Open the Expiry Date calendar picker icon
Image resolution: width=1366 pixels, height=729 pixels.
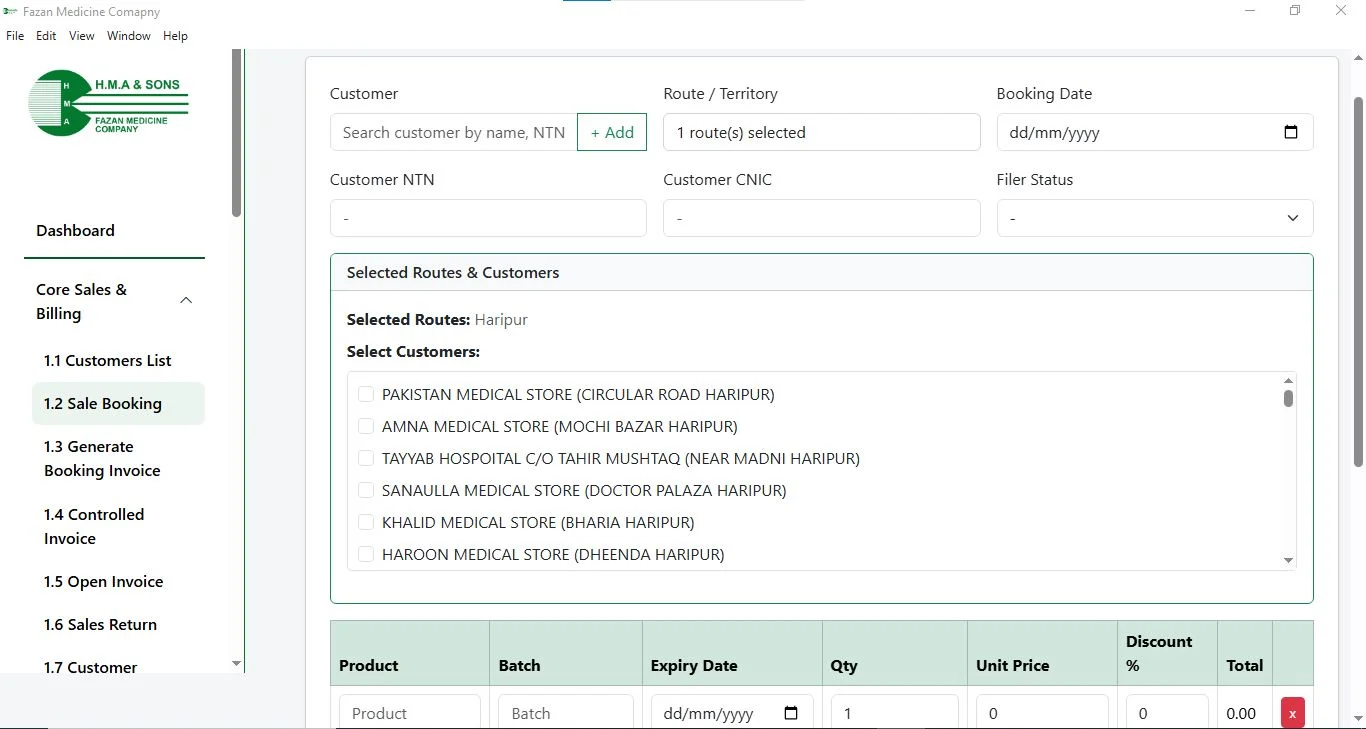tap(791, 713)
